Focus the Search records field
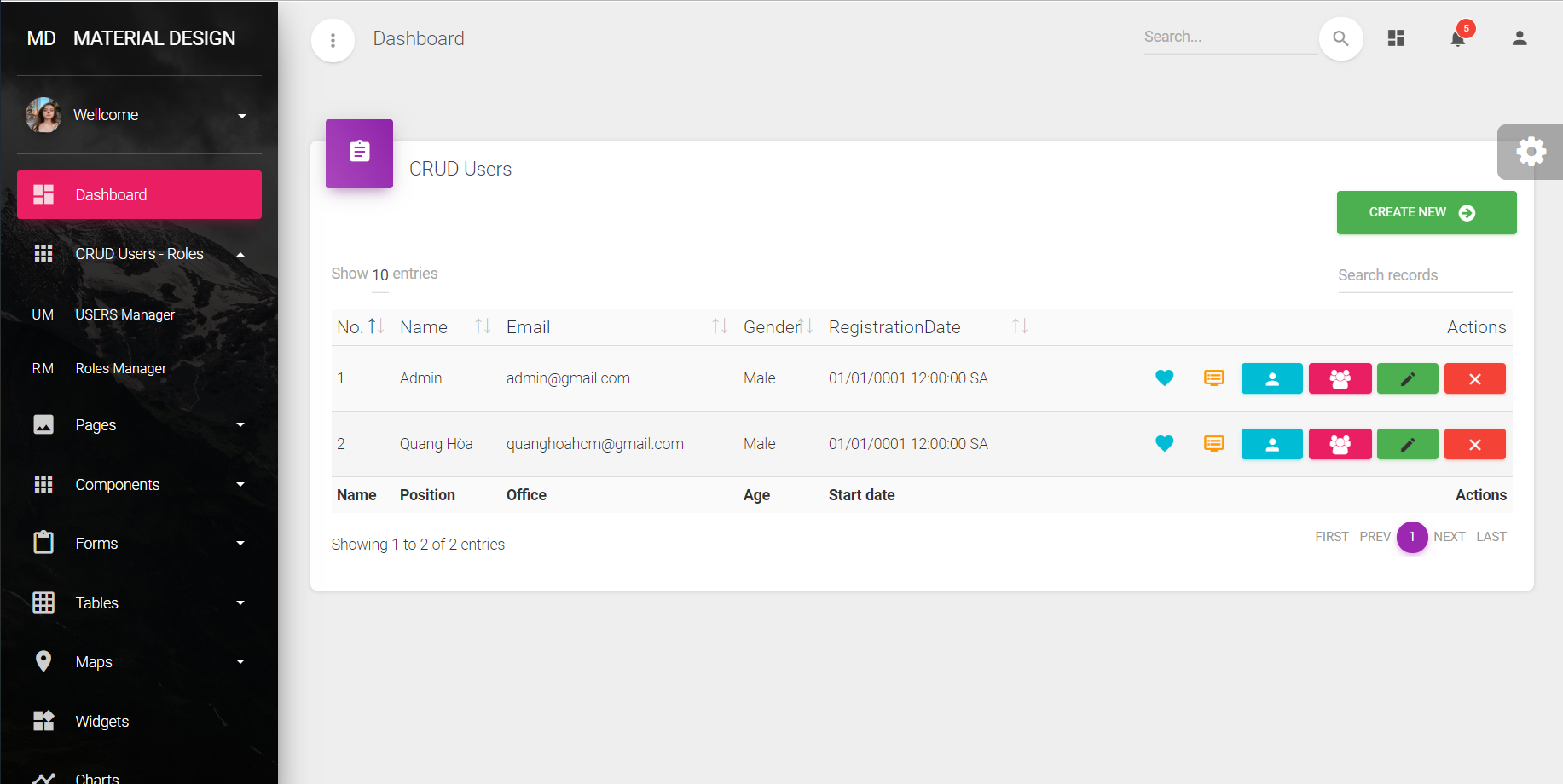This screenshot has width=1563, height=784. 1424,275
